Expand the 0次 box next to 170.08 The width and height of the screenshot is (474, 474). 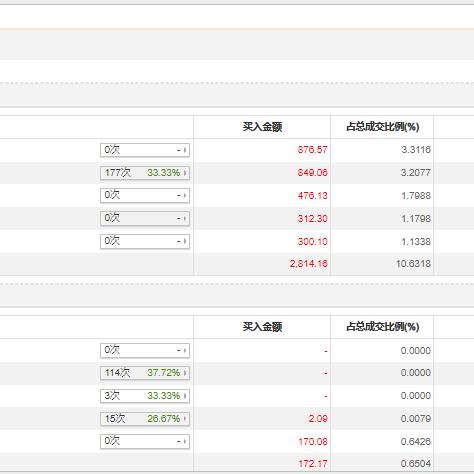145,441
